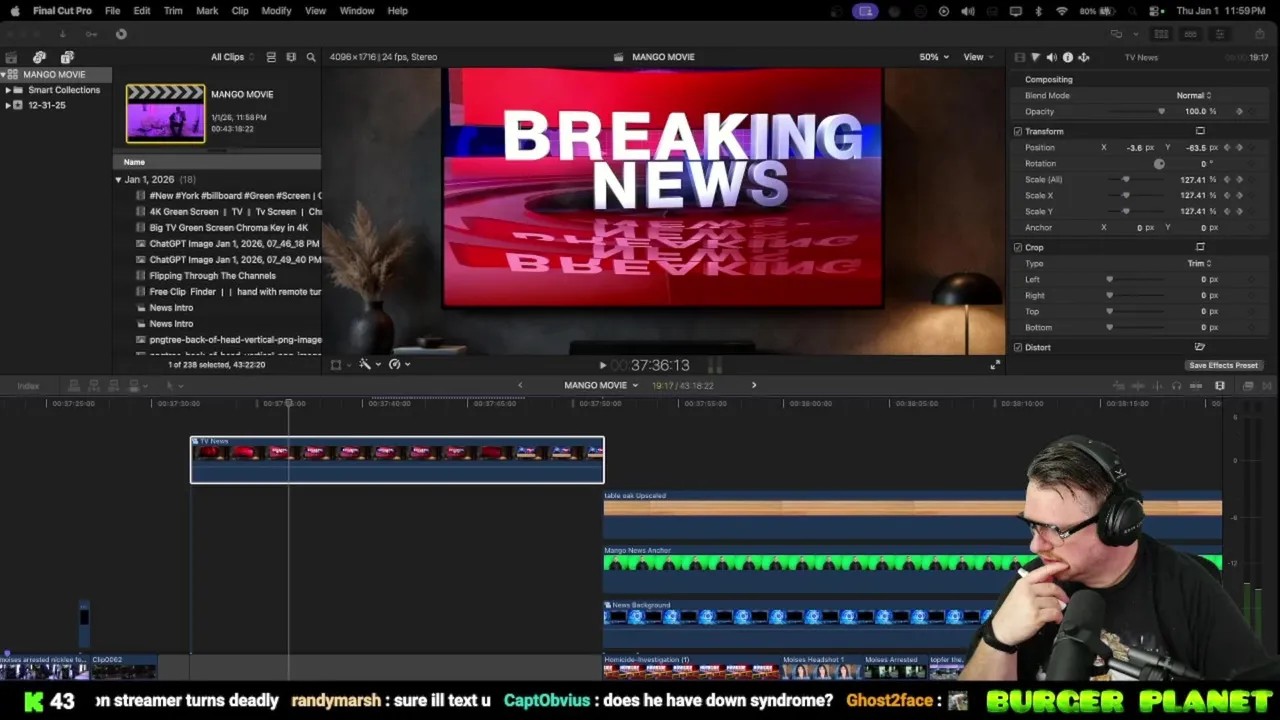
Task: Open the Modify menu
Action: pyautogui.click(x=276, y=11)
